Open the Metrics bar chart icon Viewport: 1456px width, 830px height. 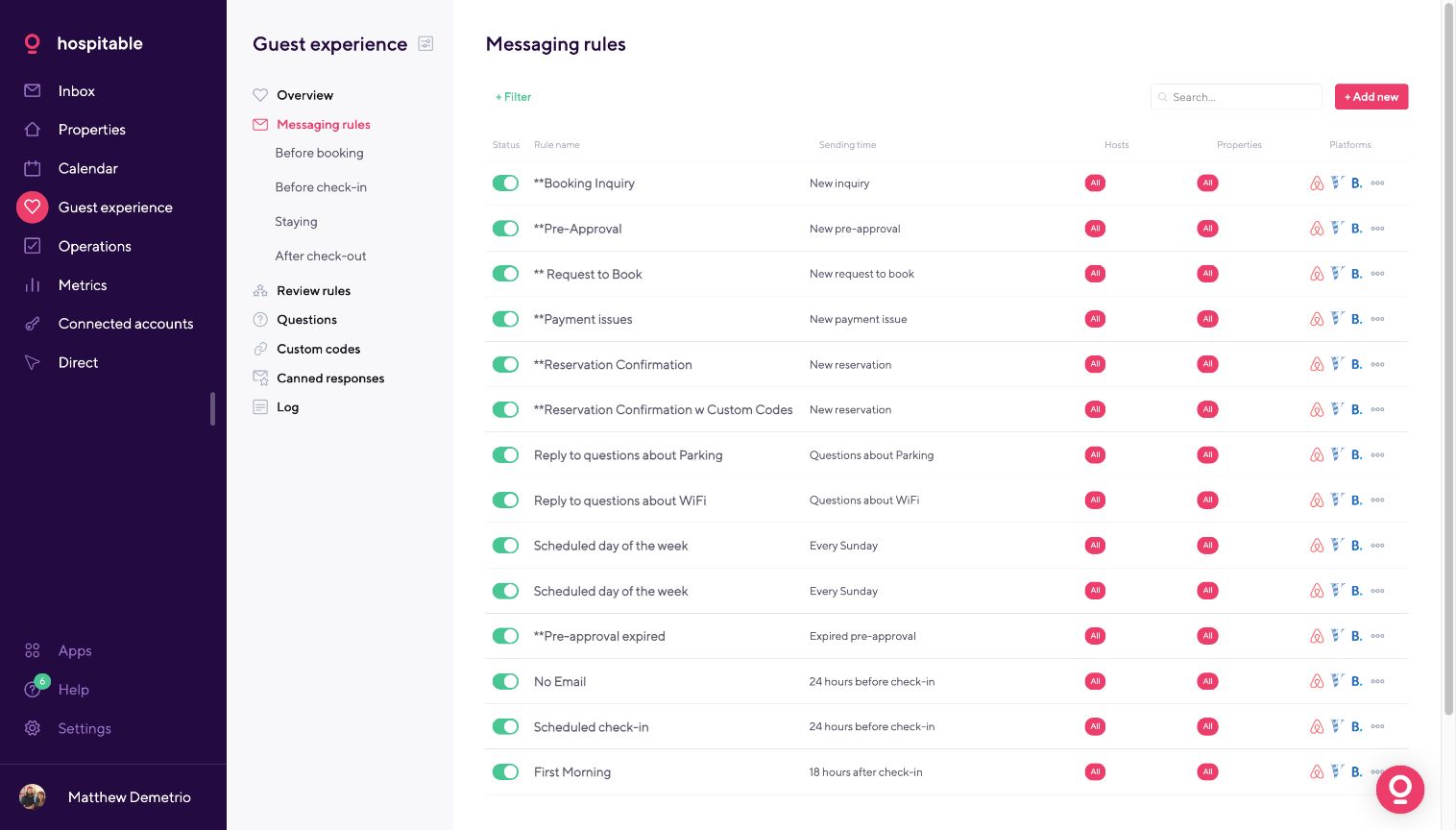[x=33, y=285]
